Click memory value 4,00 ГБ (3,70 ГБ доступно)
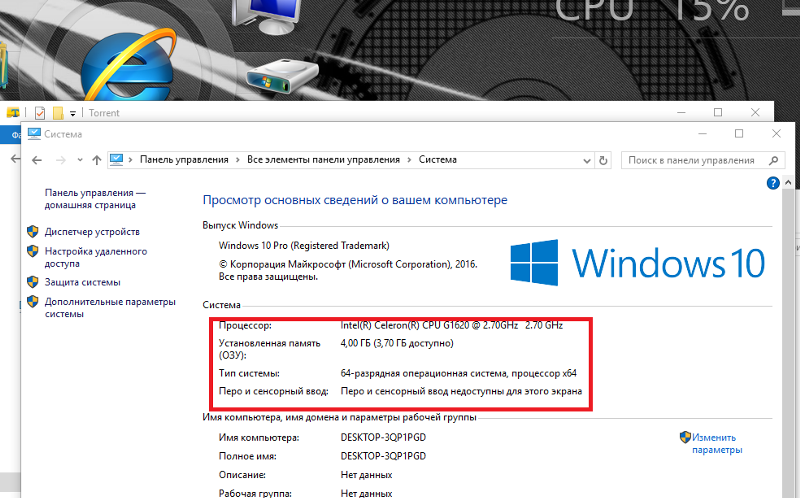800x498 pixels. click(397, 343)
